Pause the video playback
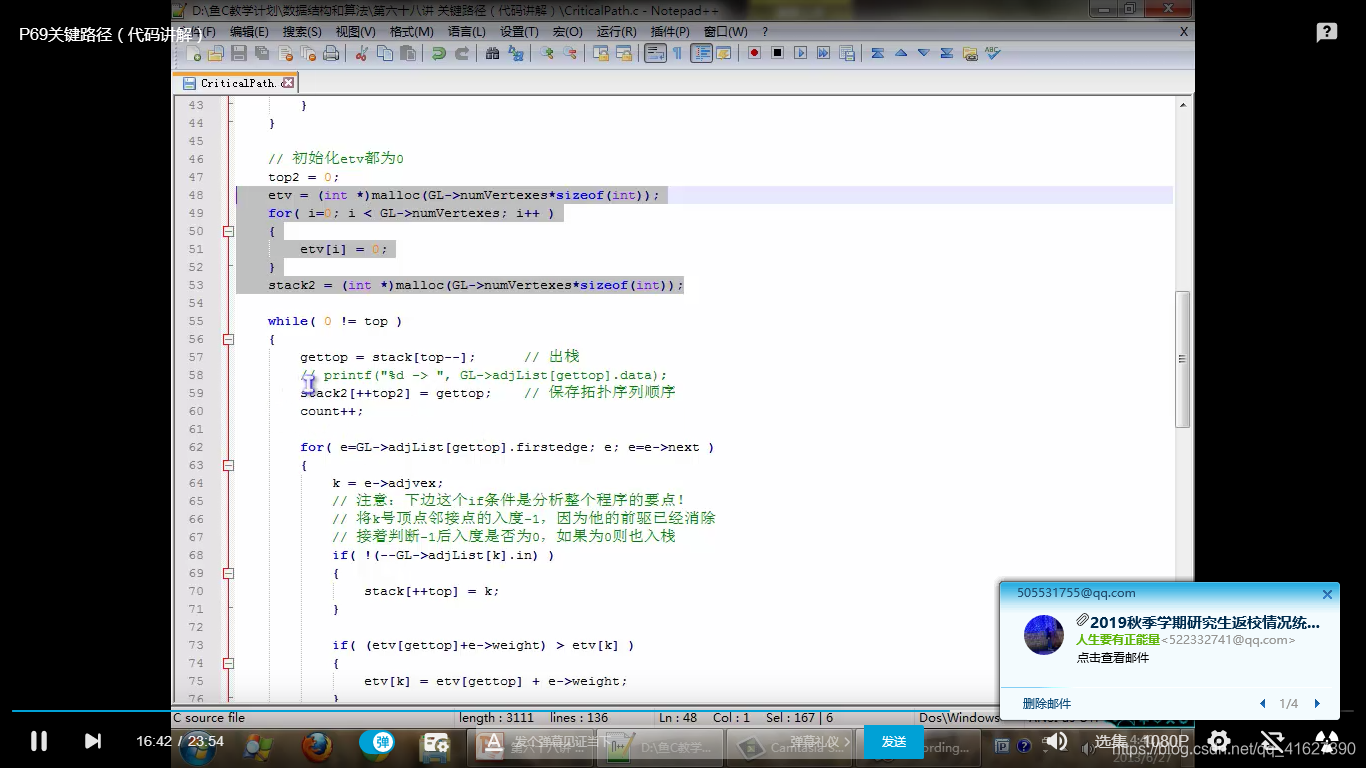This screenshot has width=1366, height=768. [x=38, y=741]
